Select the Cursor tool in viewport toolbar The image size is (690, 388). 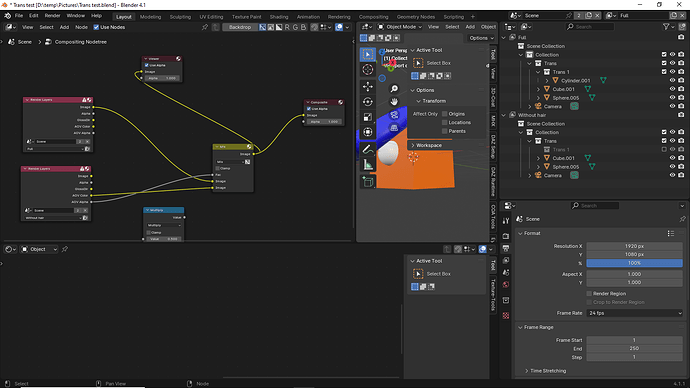point(367,70)
